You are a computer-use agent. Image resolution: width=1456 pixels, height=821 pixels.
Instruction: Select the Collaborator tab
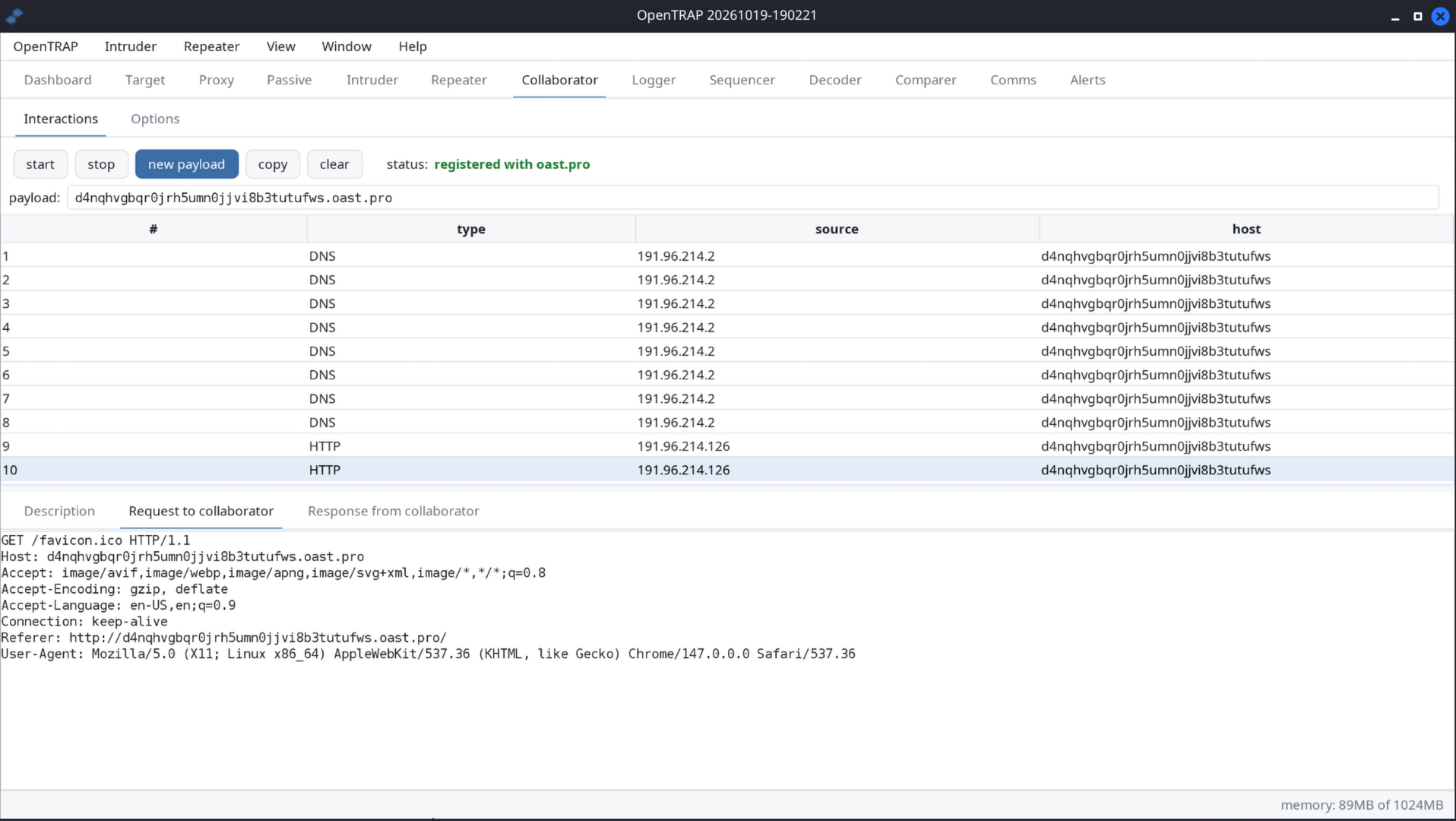click(560, 80)
